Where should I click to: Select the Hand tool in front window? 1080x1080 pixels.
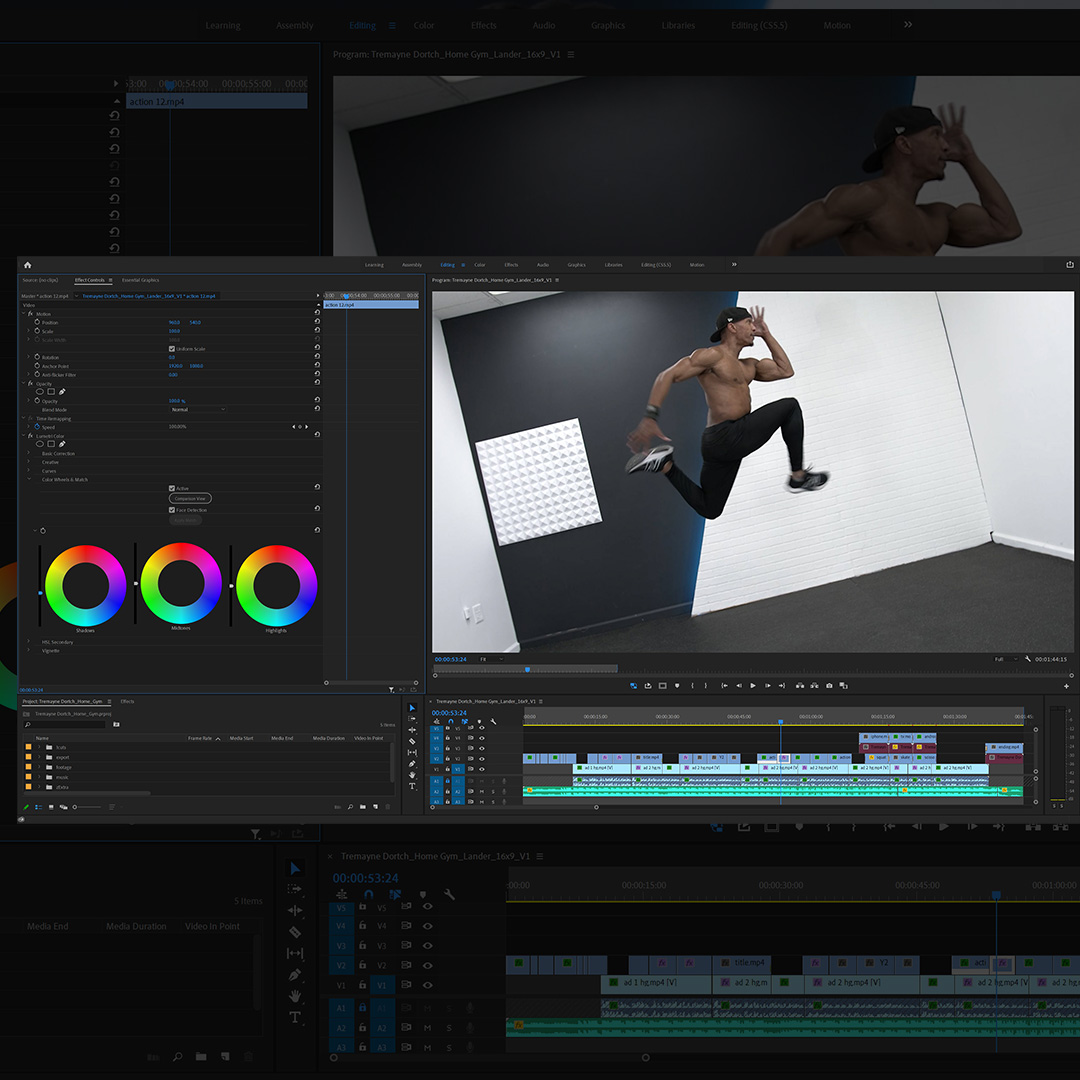pos(412,774)
